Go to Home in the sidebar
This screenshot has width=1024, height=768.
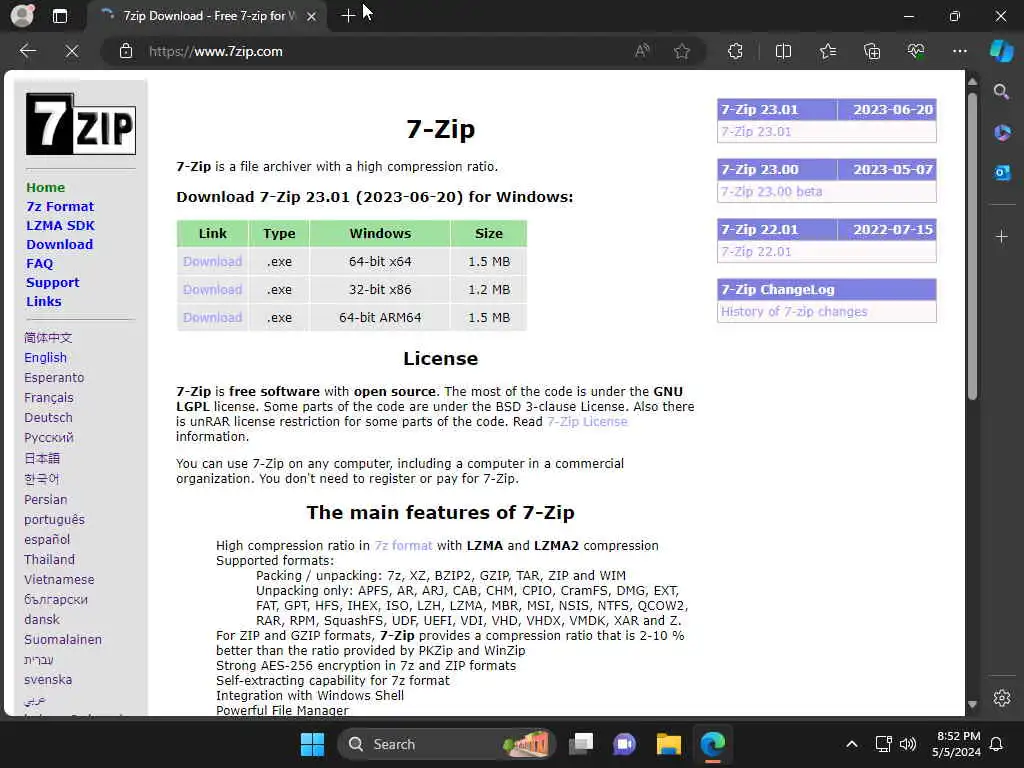tap(46, 187)
